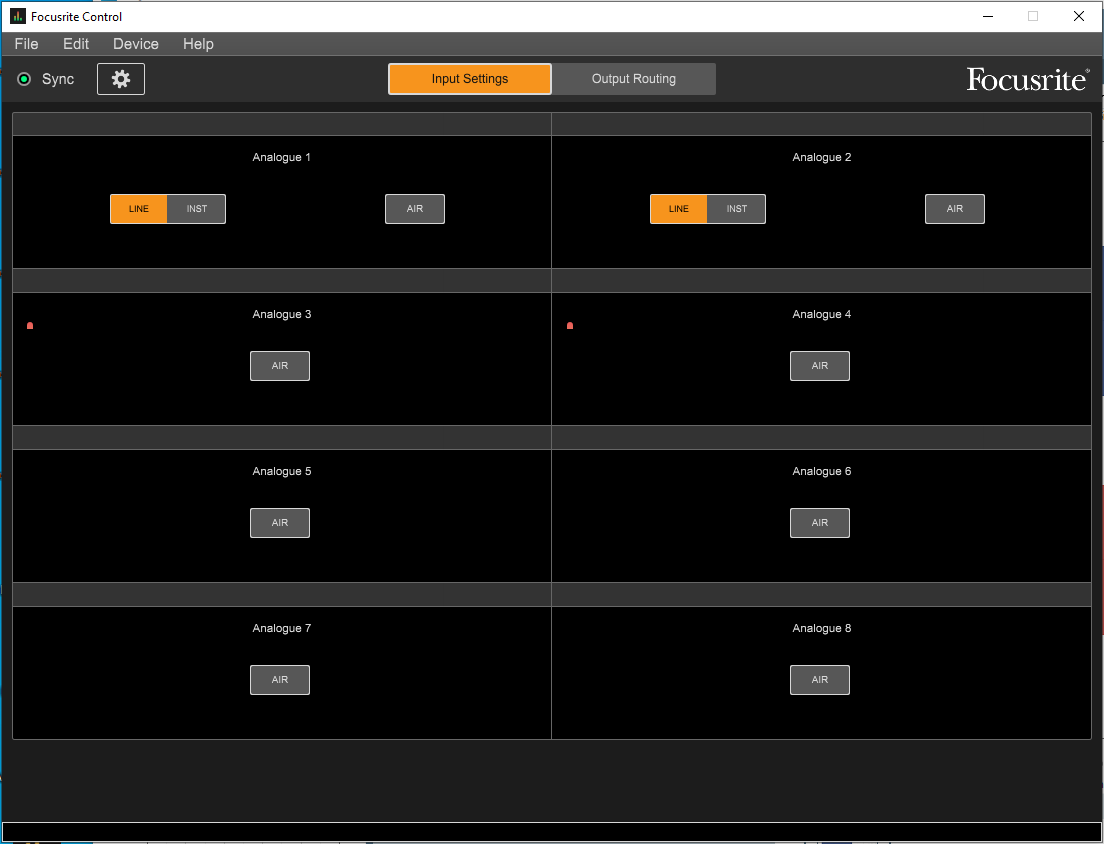Toggle AIR mode for Analogue 4
Image resolution: width=1104 pixels, height=844 pixels.
[x=820, y=366]
